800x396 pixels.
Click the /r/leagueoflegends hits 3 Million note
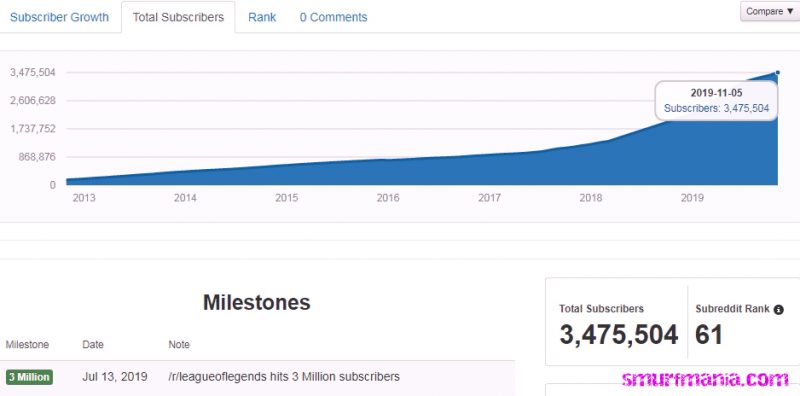coord(284,377)
